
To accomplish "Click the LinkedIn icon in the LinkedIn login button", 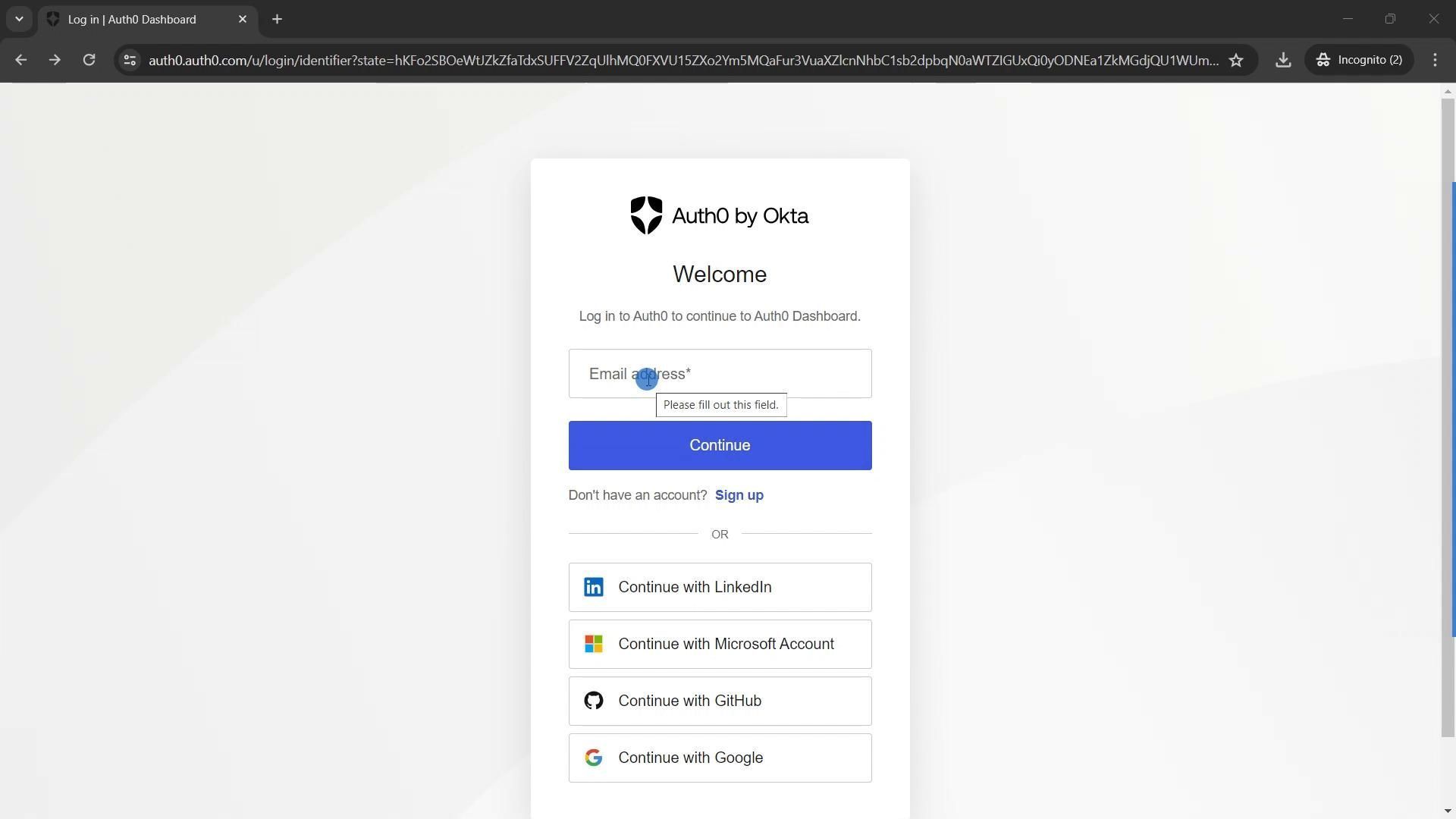I will (594, 588).
